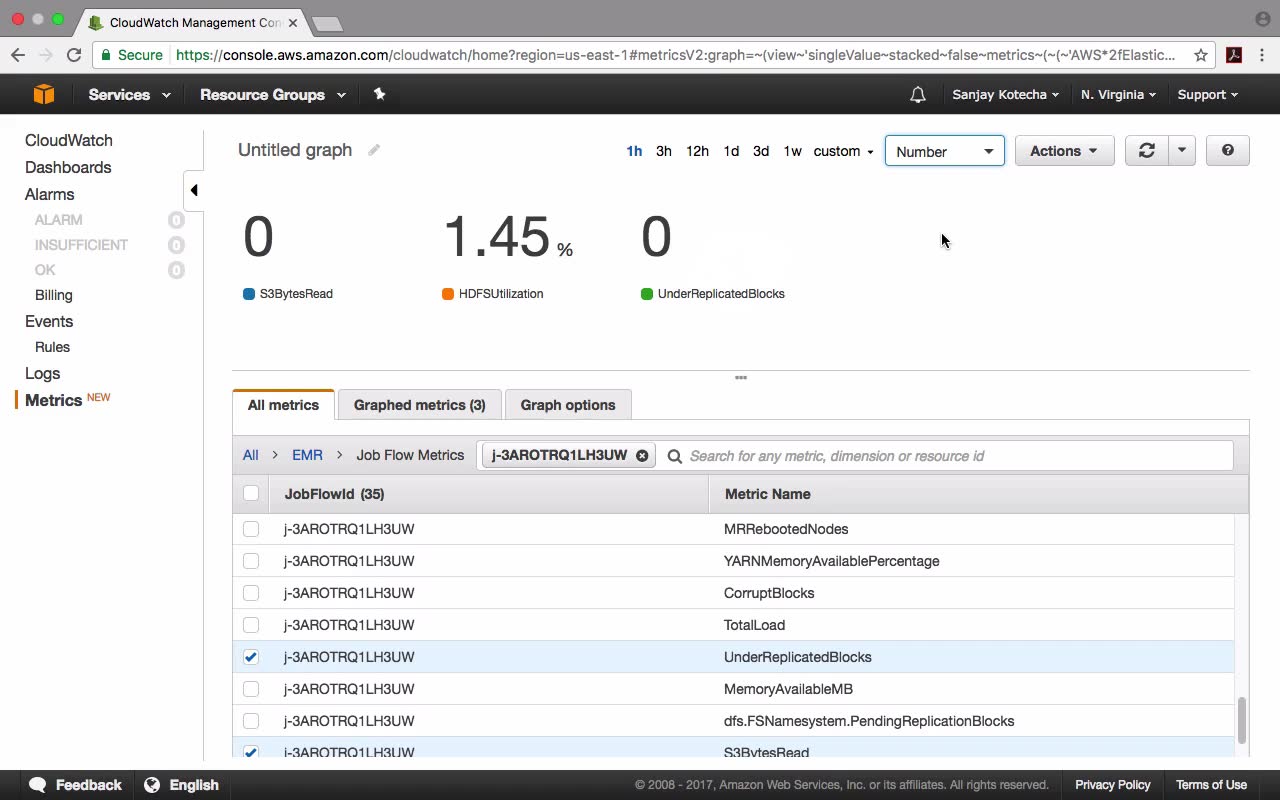Collapse the left sidebar with arrow
This screenshot has height=800, width=1280.
[x=193, y=190]
